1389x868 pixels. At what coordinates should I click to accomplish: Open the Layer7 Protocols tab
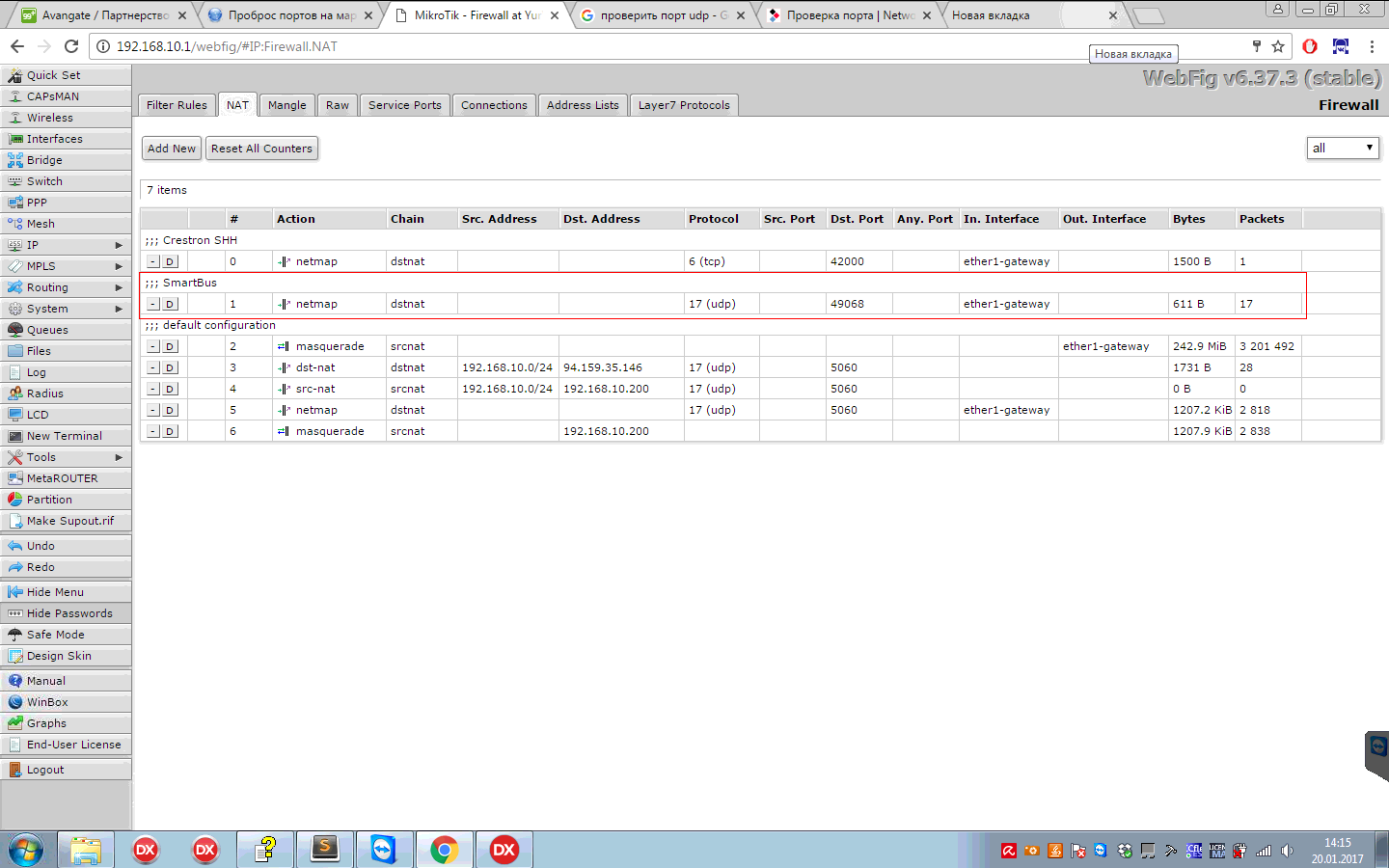(x=684, y=105)
